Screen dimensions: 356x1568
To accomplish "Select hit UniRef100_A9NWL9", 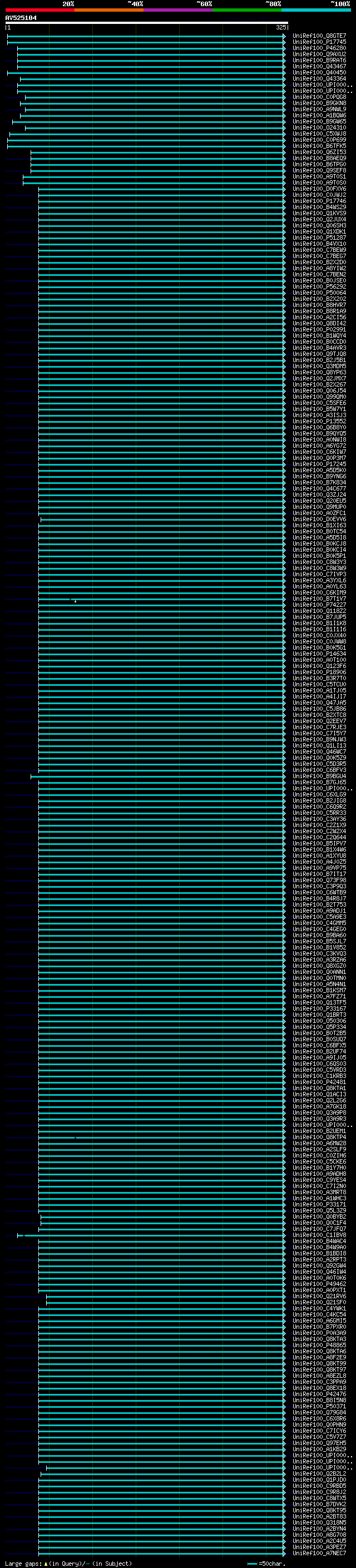I will tap(319, 109).
